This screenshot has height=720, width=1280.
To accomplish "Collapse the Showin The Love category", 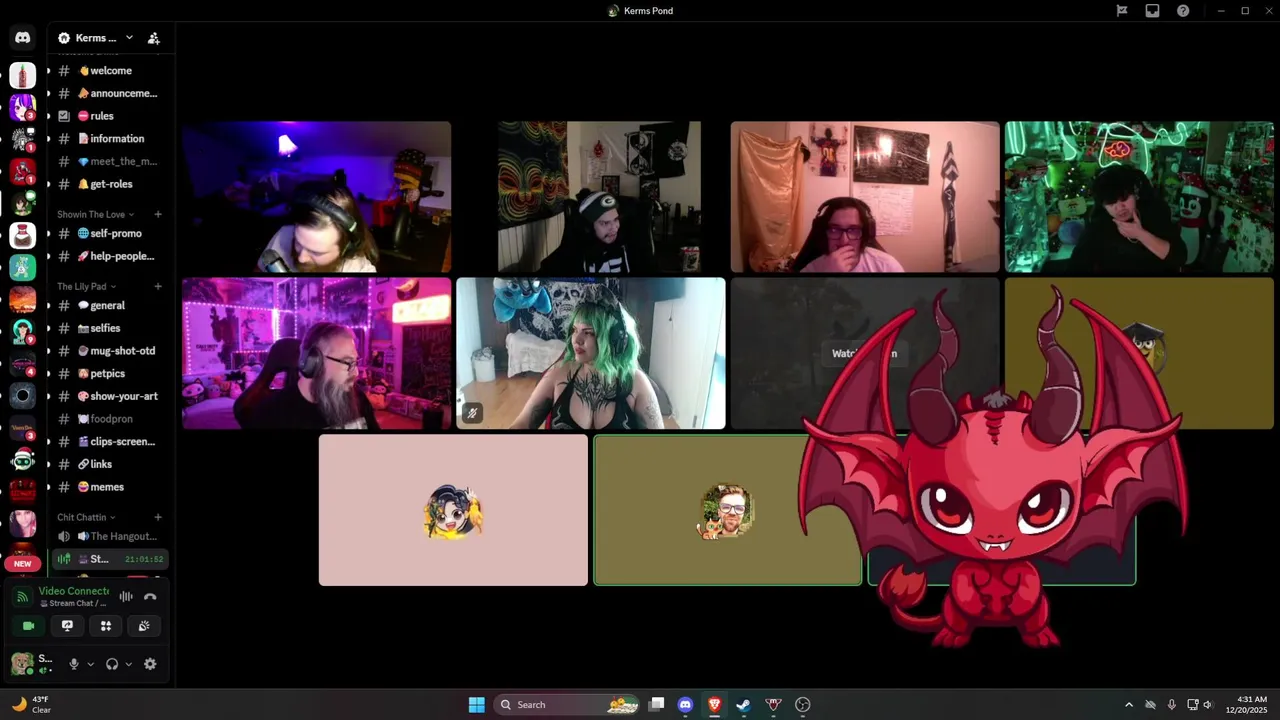I will (x=95, y=214).
